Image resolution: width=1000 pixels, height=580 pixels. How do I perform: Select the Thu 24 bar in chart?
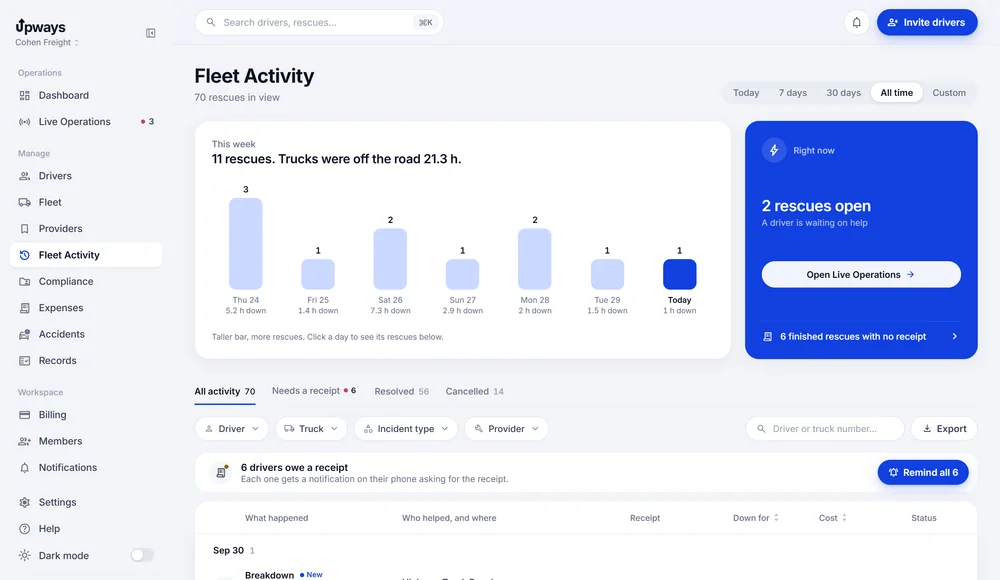[x=246, y=244]
